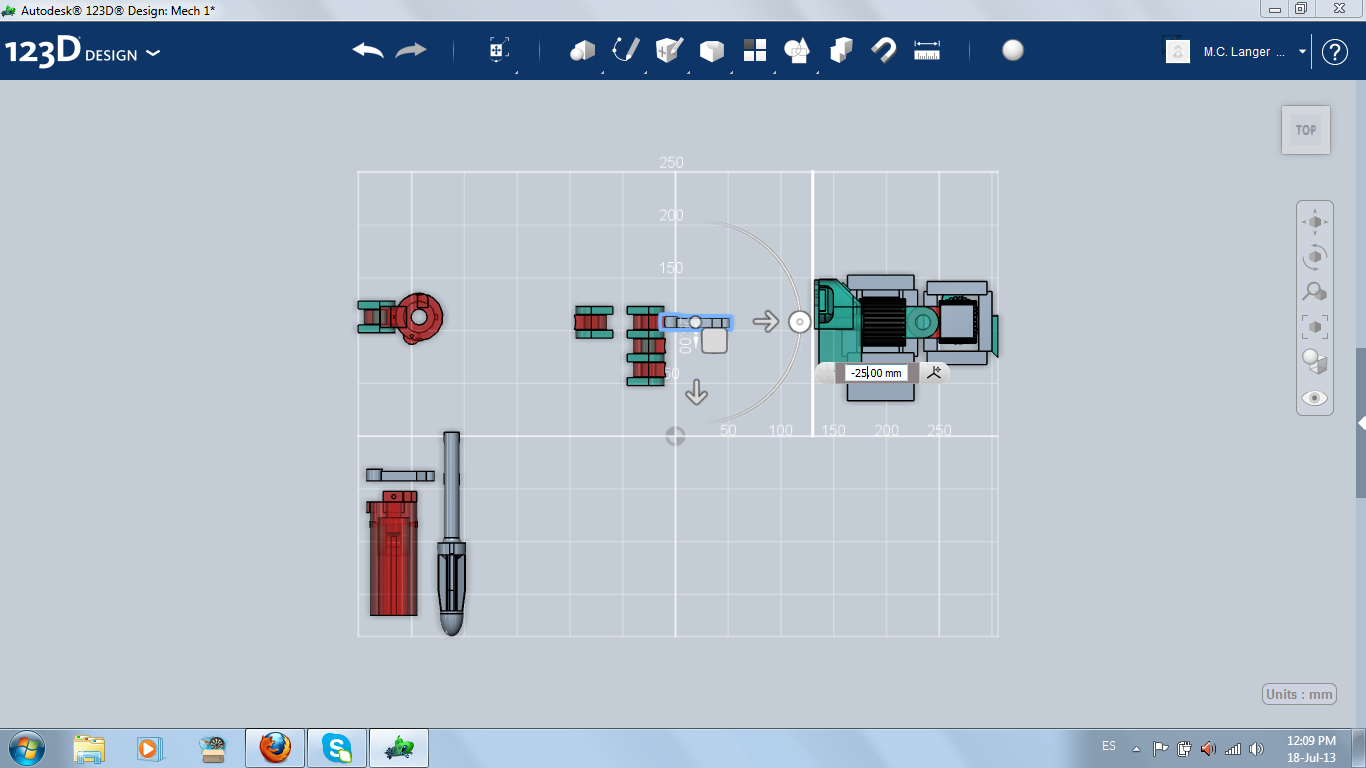The height and width of the screenshot is (768, 1366).
Task: Toggle the eye visibility options icon
Action: coord(1315,398)
